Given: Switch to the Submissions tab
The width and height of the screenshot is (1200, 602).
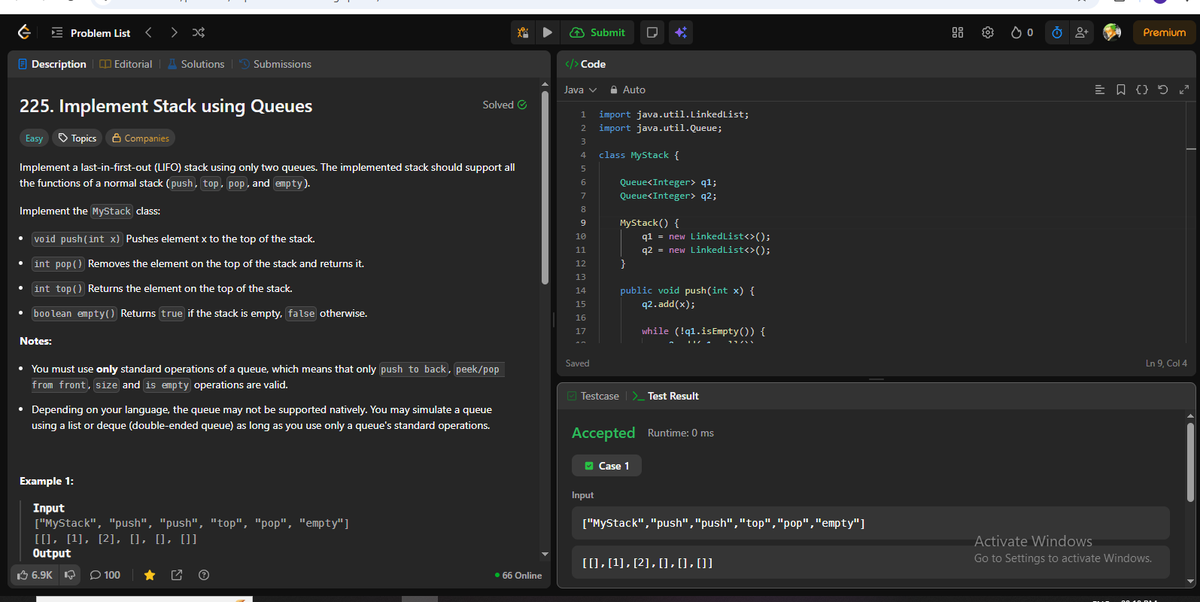Looking at the screenshot, I should point(275,64).
